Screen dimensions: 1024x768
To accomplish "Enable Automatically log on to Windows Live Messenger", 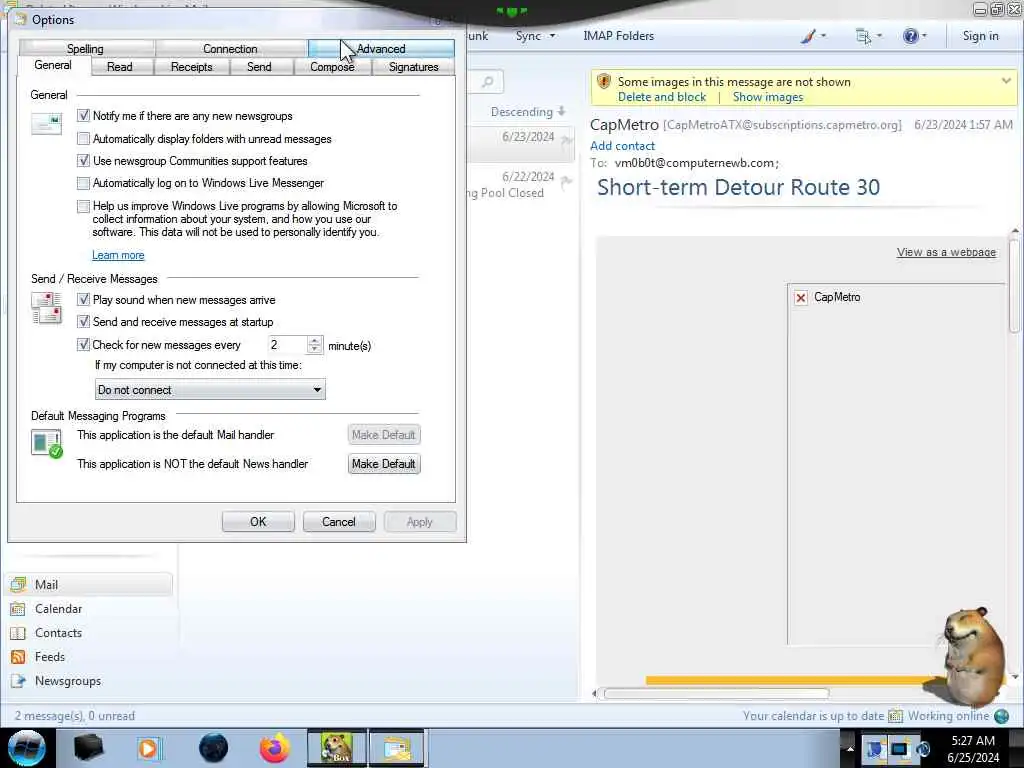I will point(83,183).
